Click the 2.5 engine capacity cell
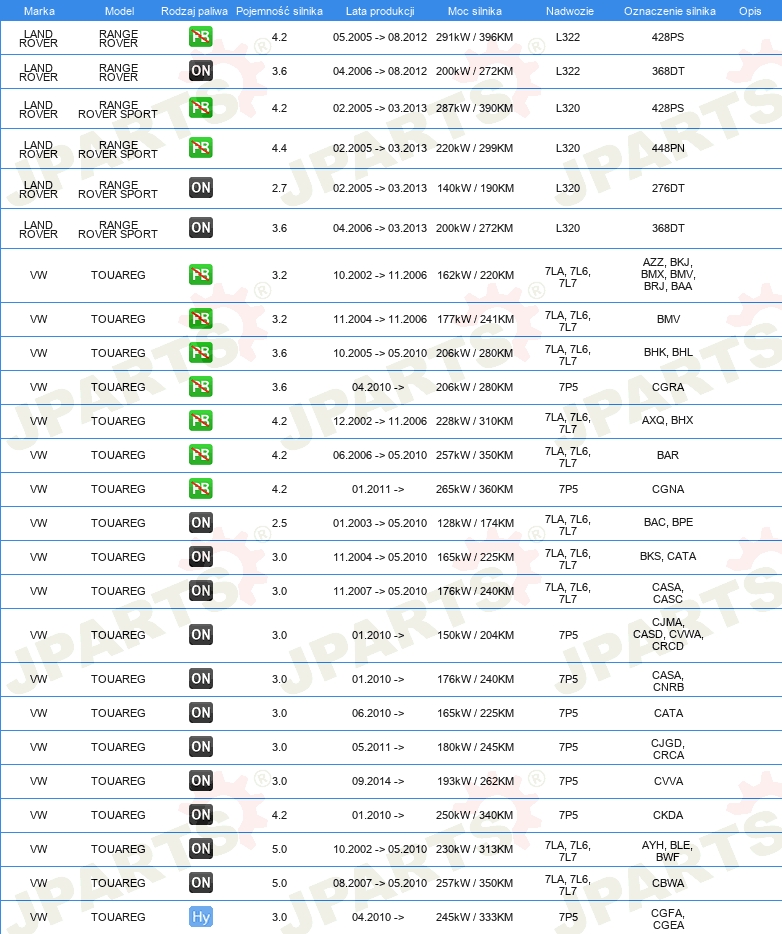782x934 pixels. point(279,522)
